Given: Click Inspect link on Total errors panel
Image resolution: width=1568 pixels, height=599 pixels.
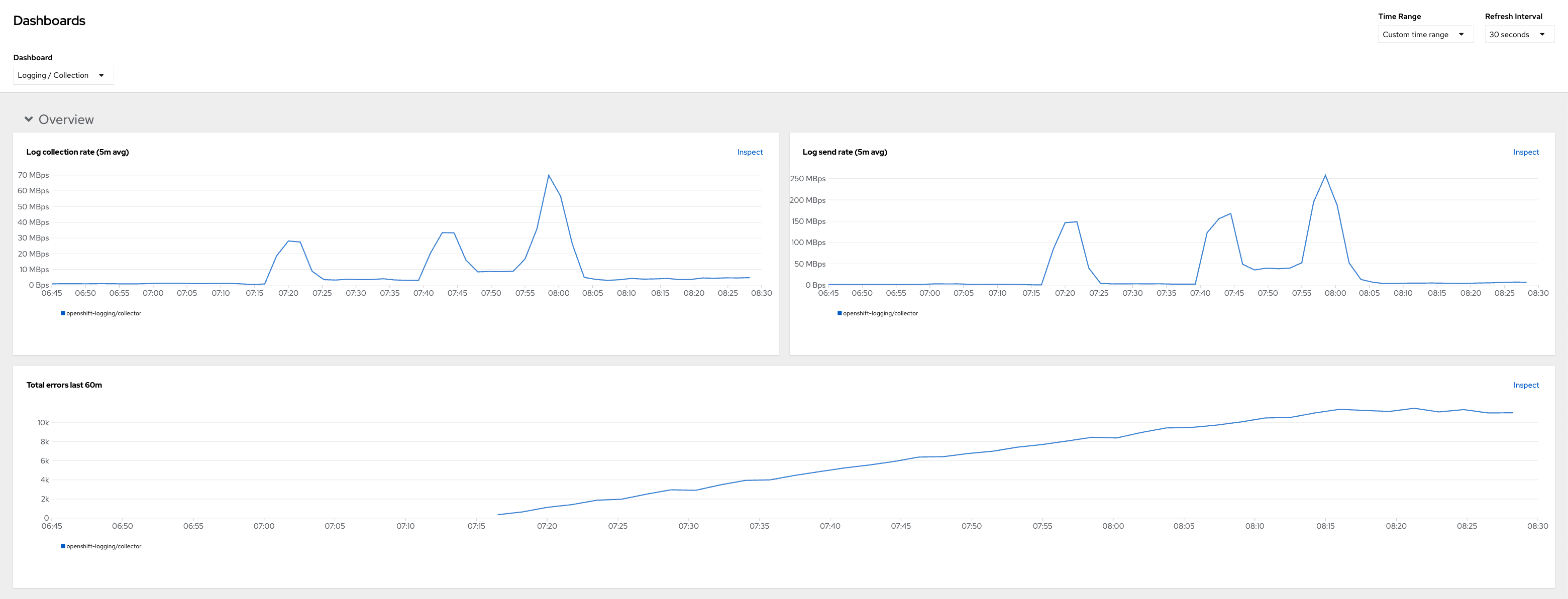Looking at the screenshot, I should 1525,385.
